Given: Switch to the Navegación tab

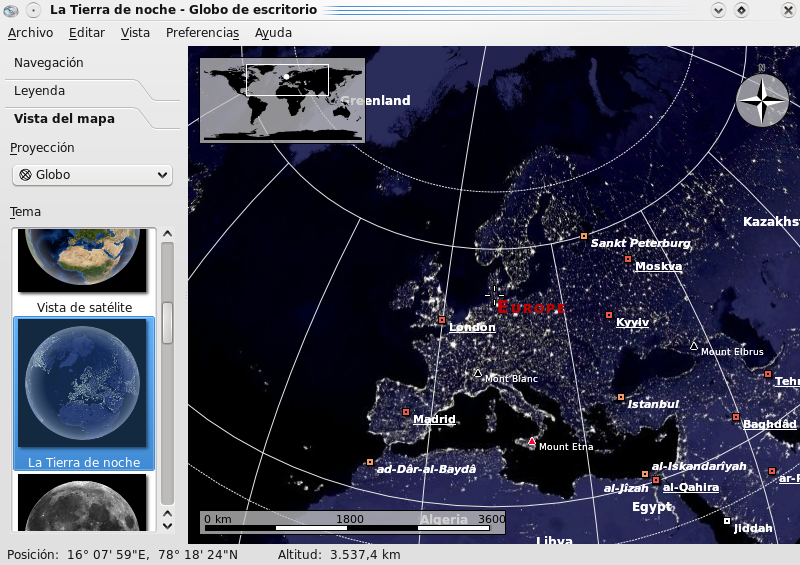Looking at the screenshot, I should pyautogui.click(x=48, y=63).
